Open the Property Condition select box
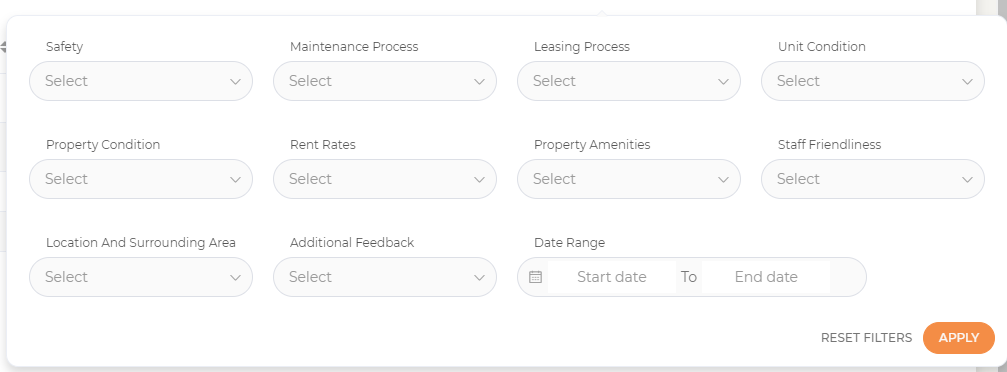The image size is (1007, 372). (141, 179)
